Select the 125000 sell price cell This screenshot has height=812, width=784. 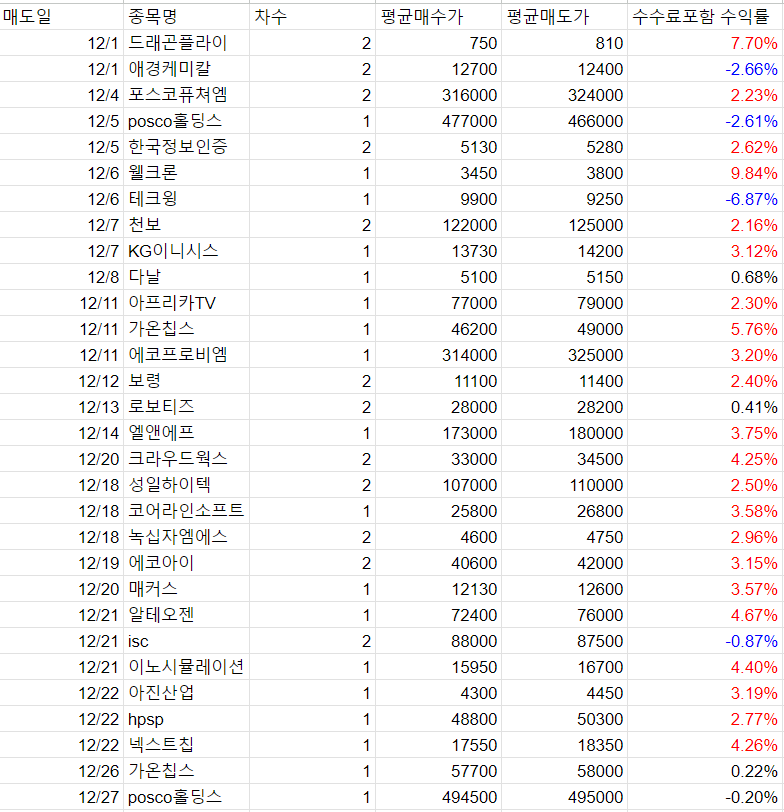click(564, 225)
